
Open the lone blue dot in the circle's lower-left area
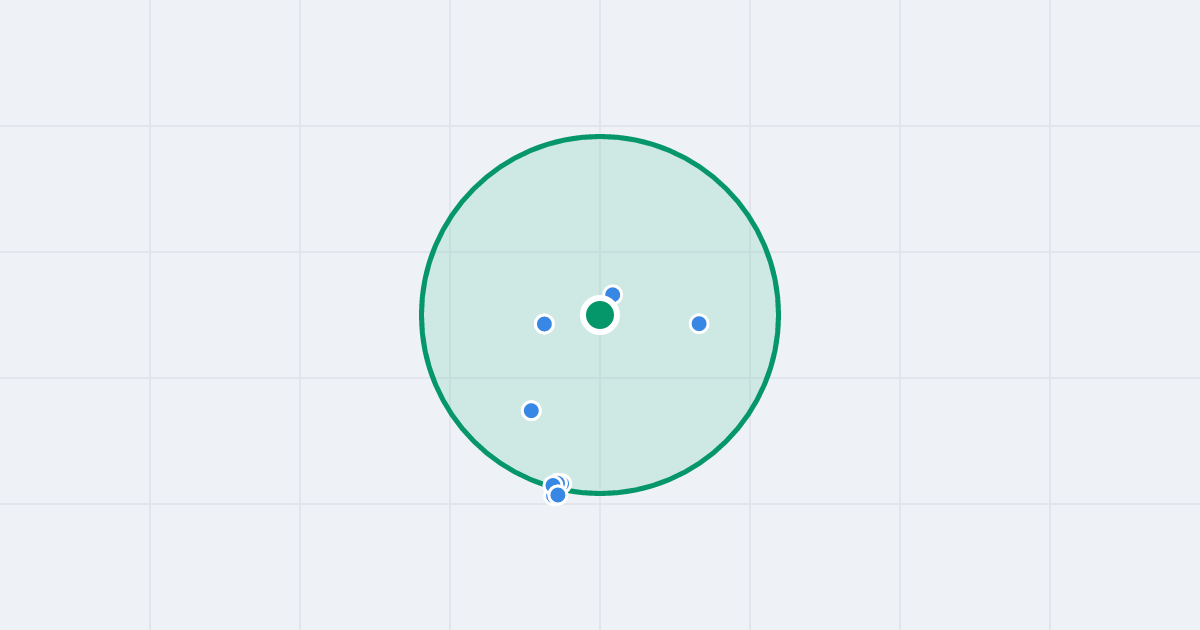(x=531, y=411)
